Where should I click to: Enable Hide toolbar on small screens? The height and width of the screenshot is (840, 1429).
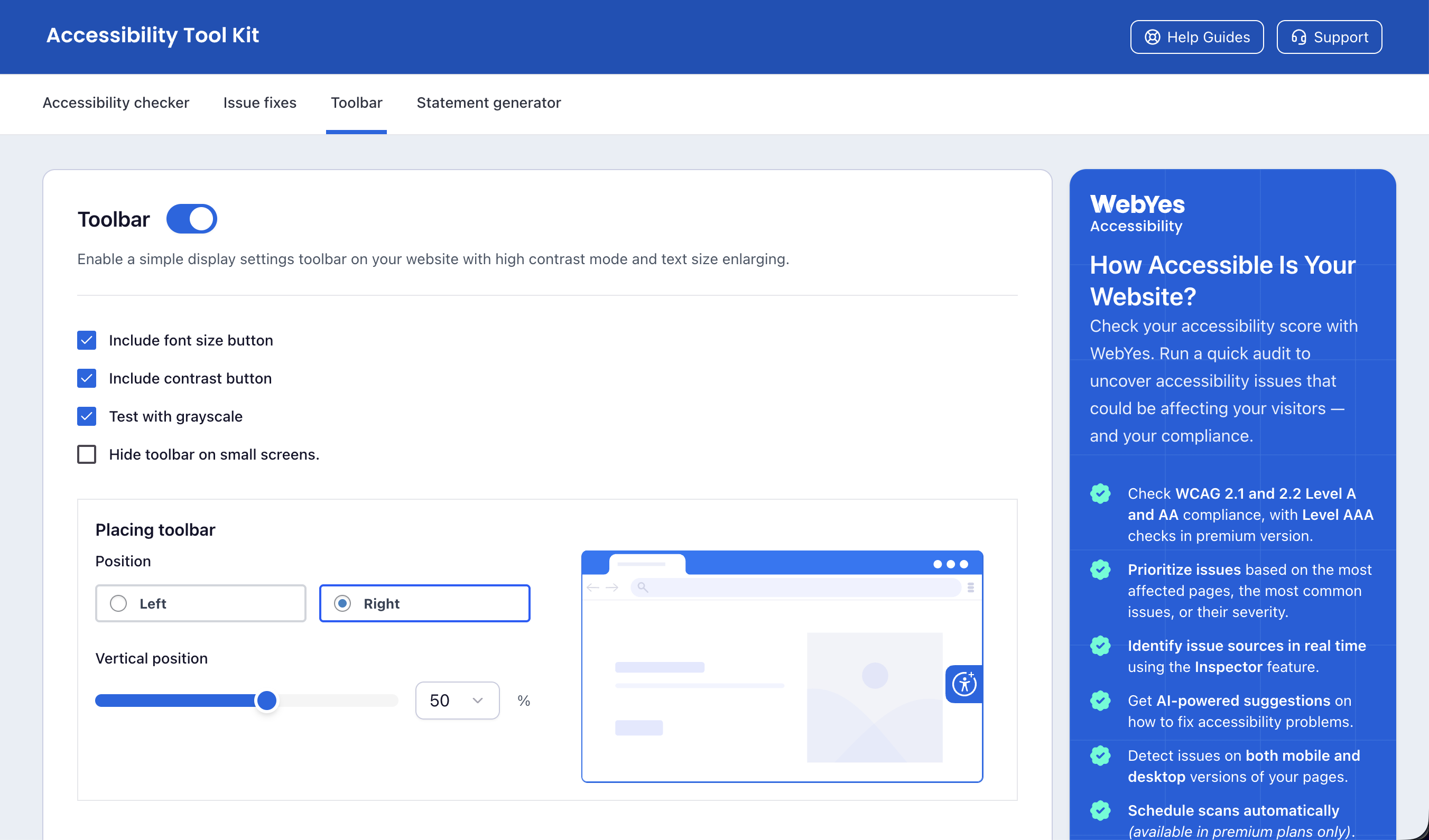tap(87, 454)
